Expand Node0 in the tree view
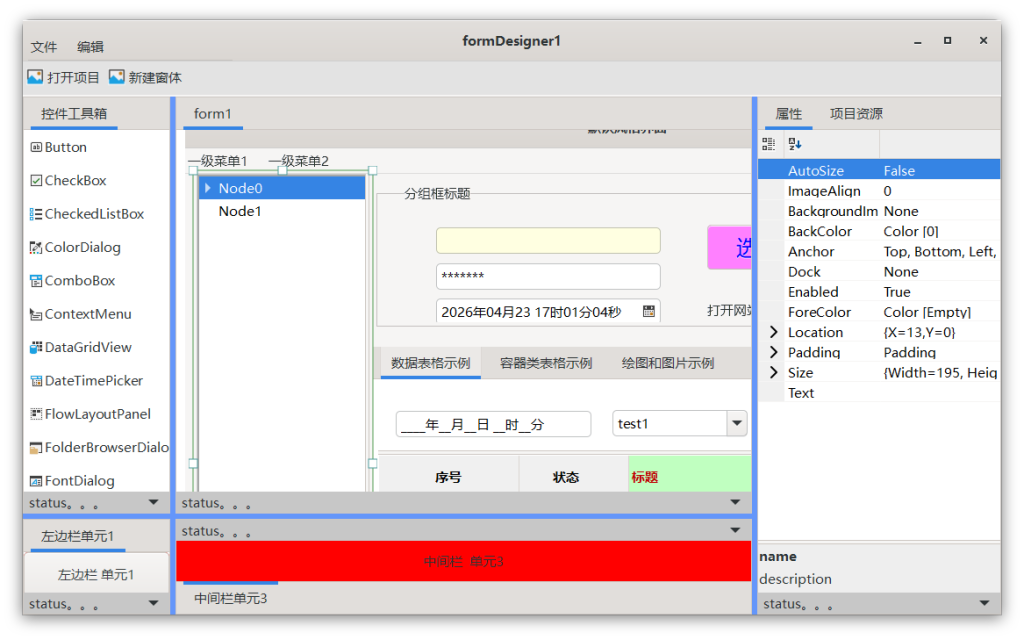The image size is (1024, 640). 207,188
